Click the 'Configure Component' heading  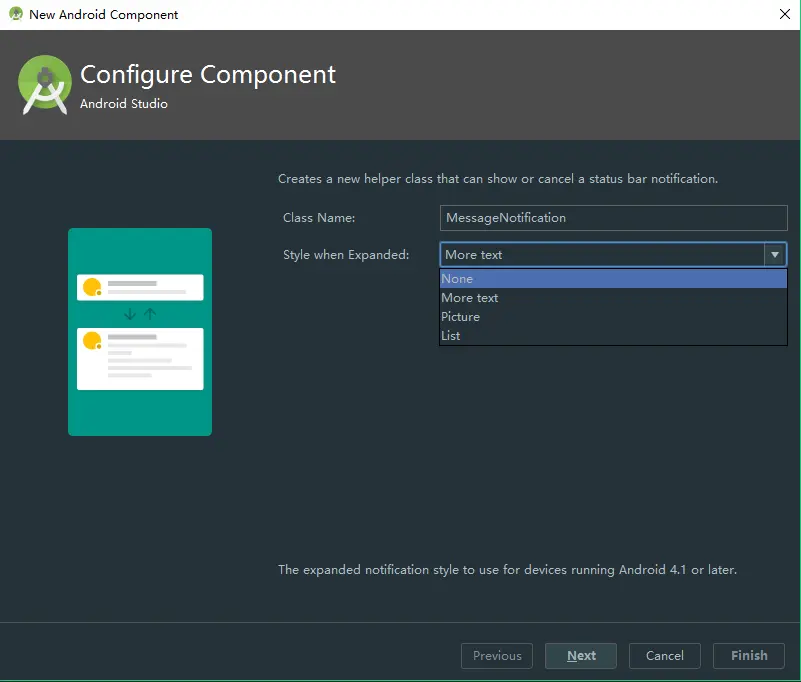point(208,75)
